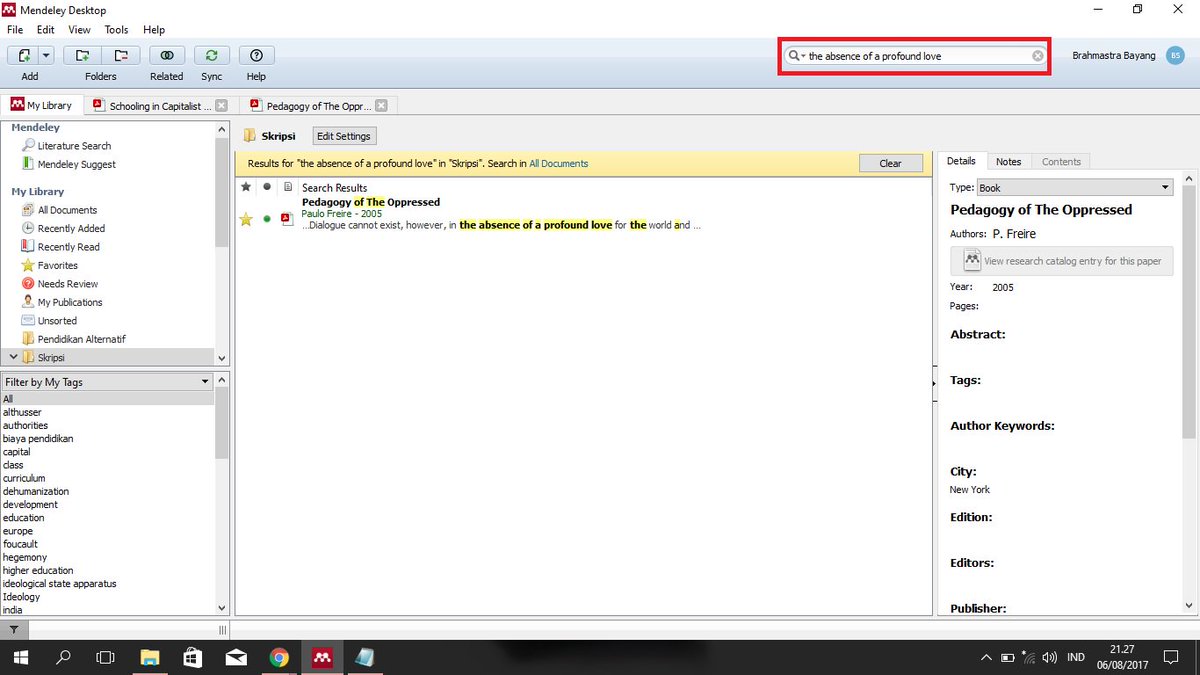Click the volume icon in system tray
This screenshot has width=1200, height=675.
pyautogui.click(x=1049, y=658)
